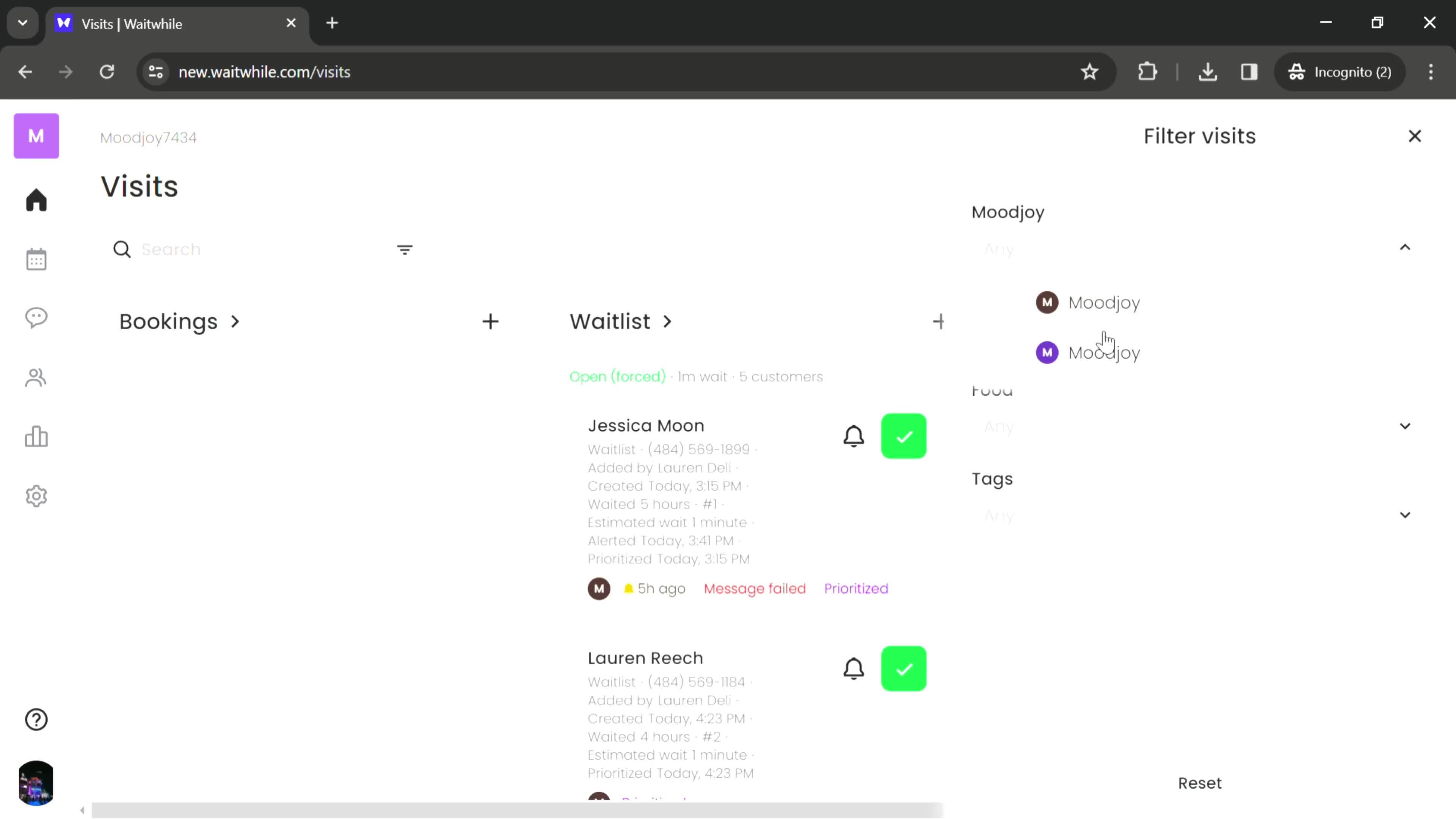The width and height of the screenshot is (1456, 819).
Task: Add new customer to Waitlist
Action: pos(938,321)
